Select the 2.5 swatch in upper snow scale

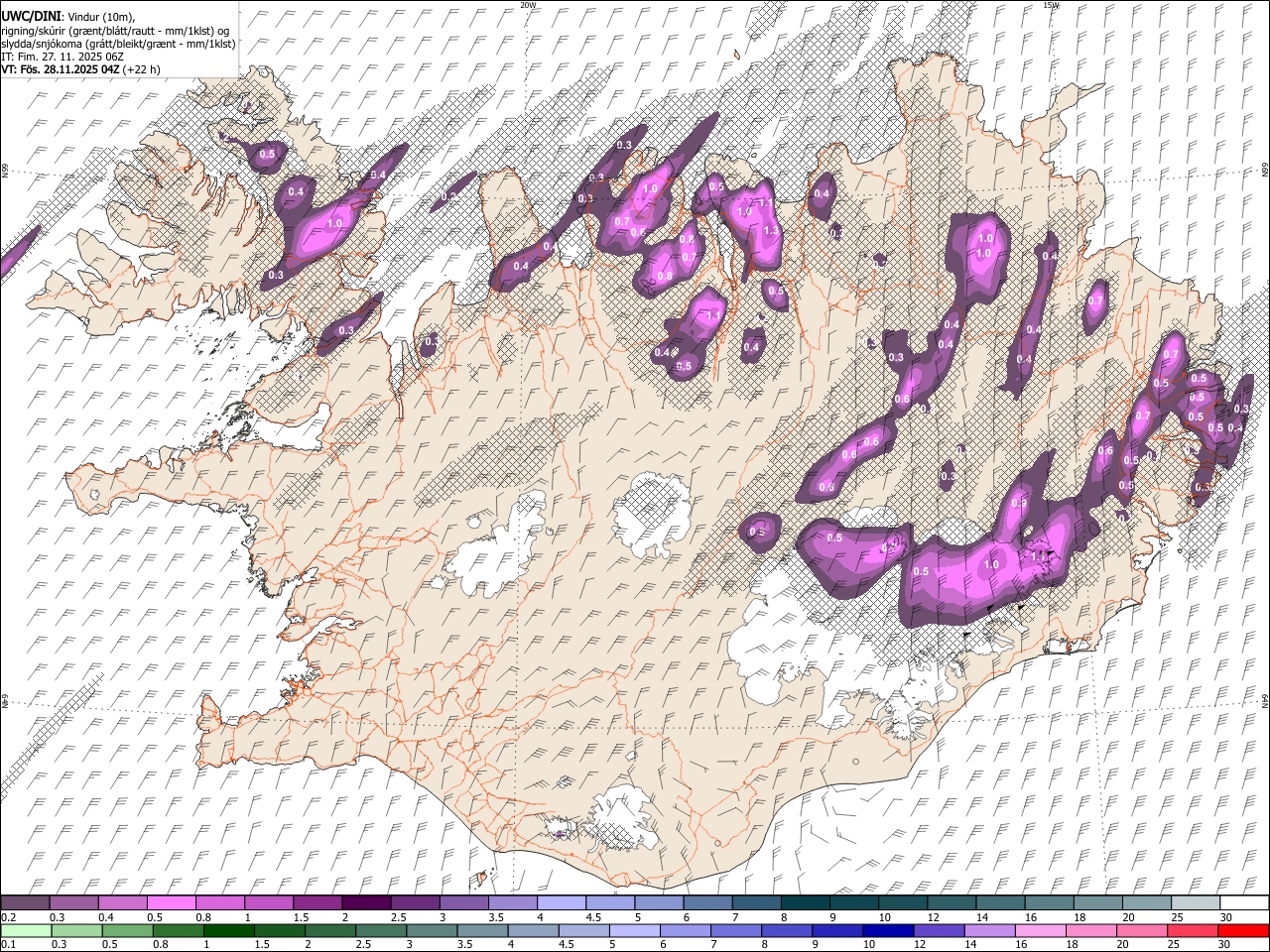(415, 903)
